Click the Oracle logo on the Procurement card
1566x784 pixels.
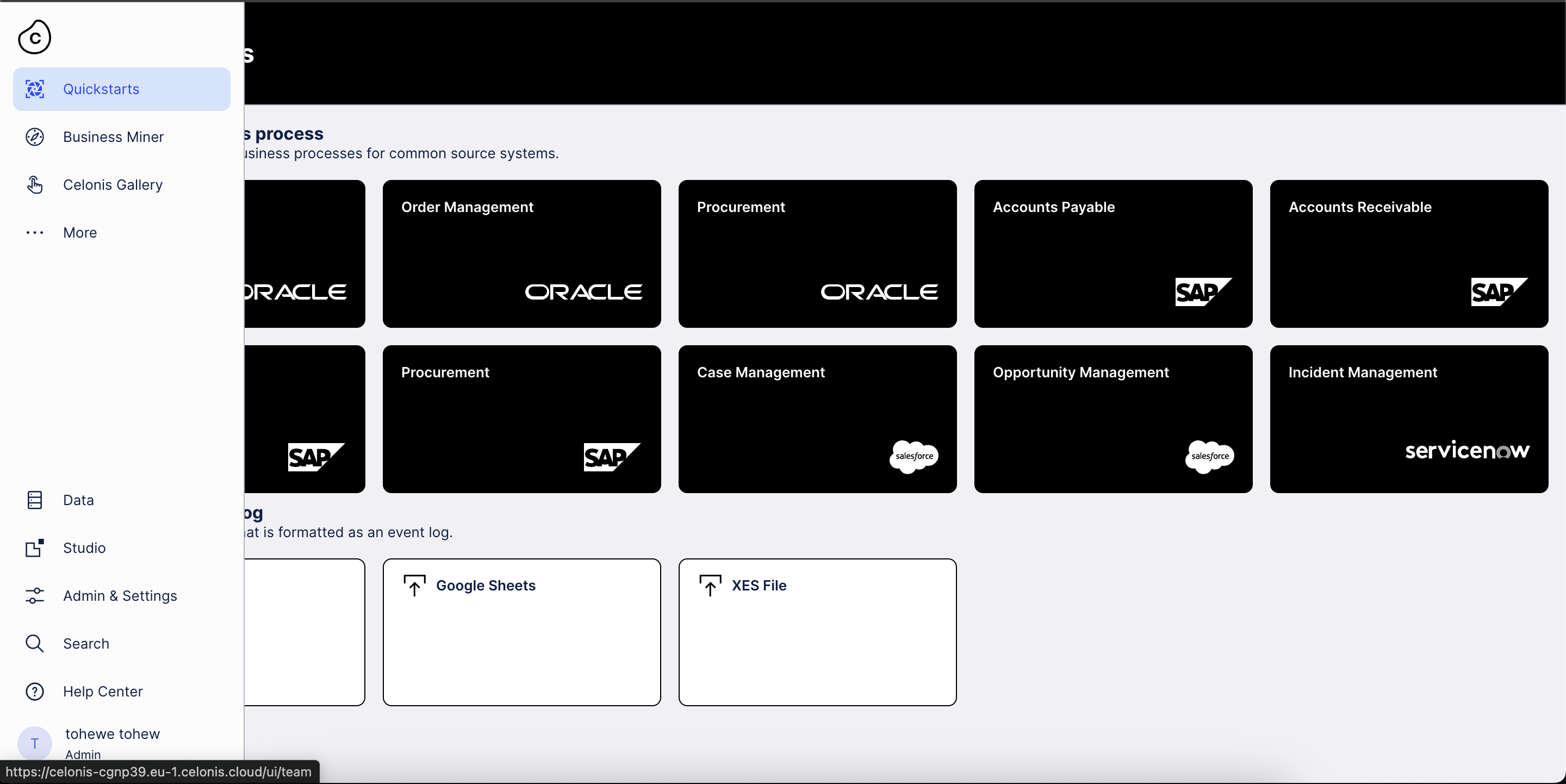point(879,293)
